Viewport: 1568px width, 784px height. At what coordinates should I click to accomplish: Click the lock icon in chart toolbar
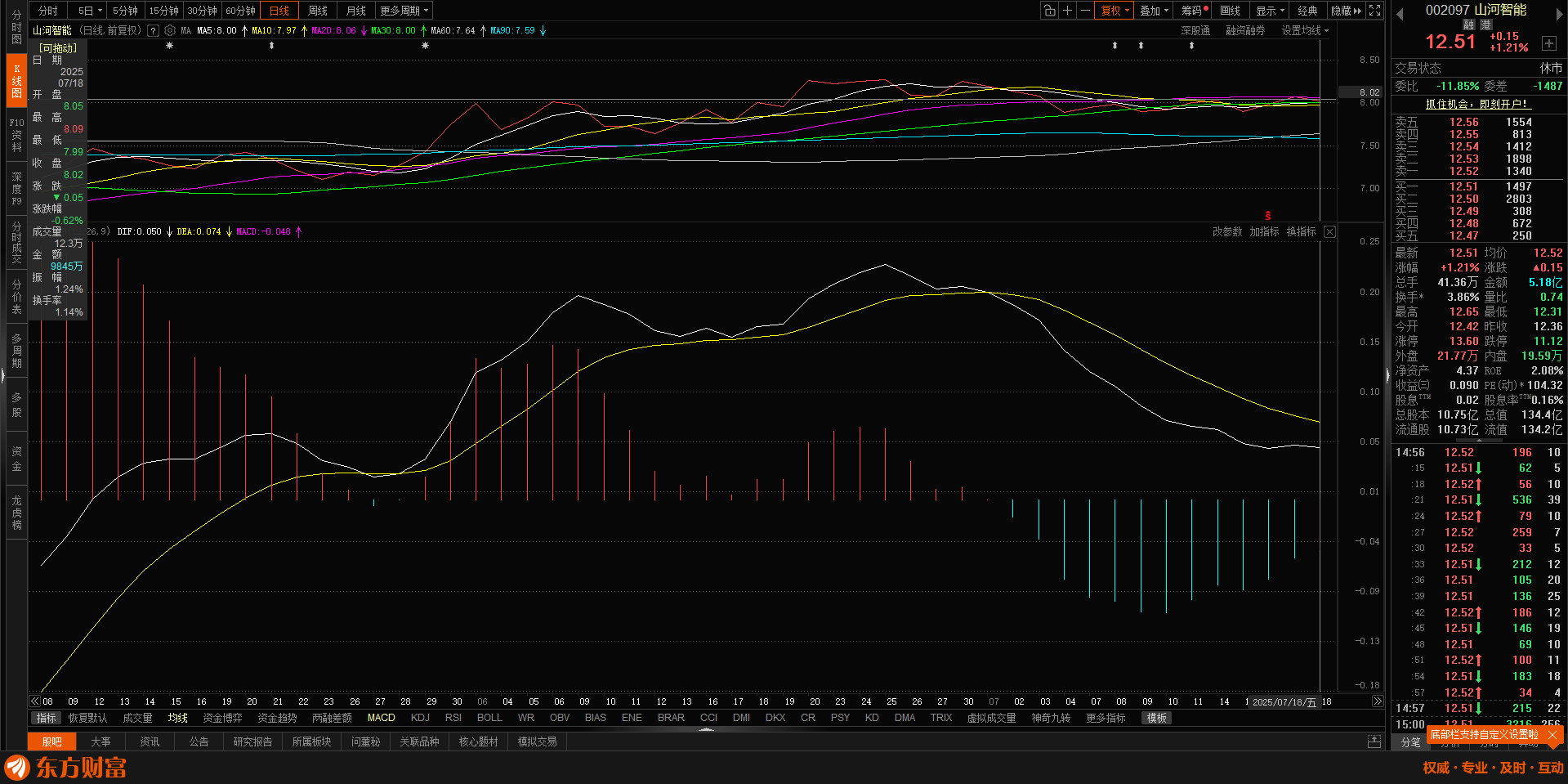[x=1049, y=11]
